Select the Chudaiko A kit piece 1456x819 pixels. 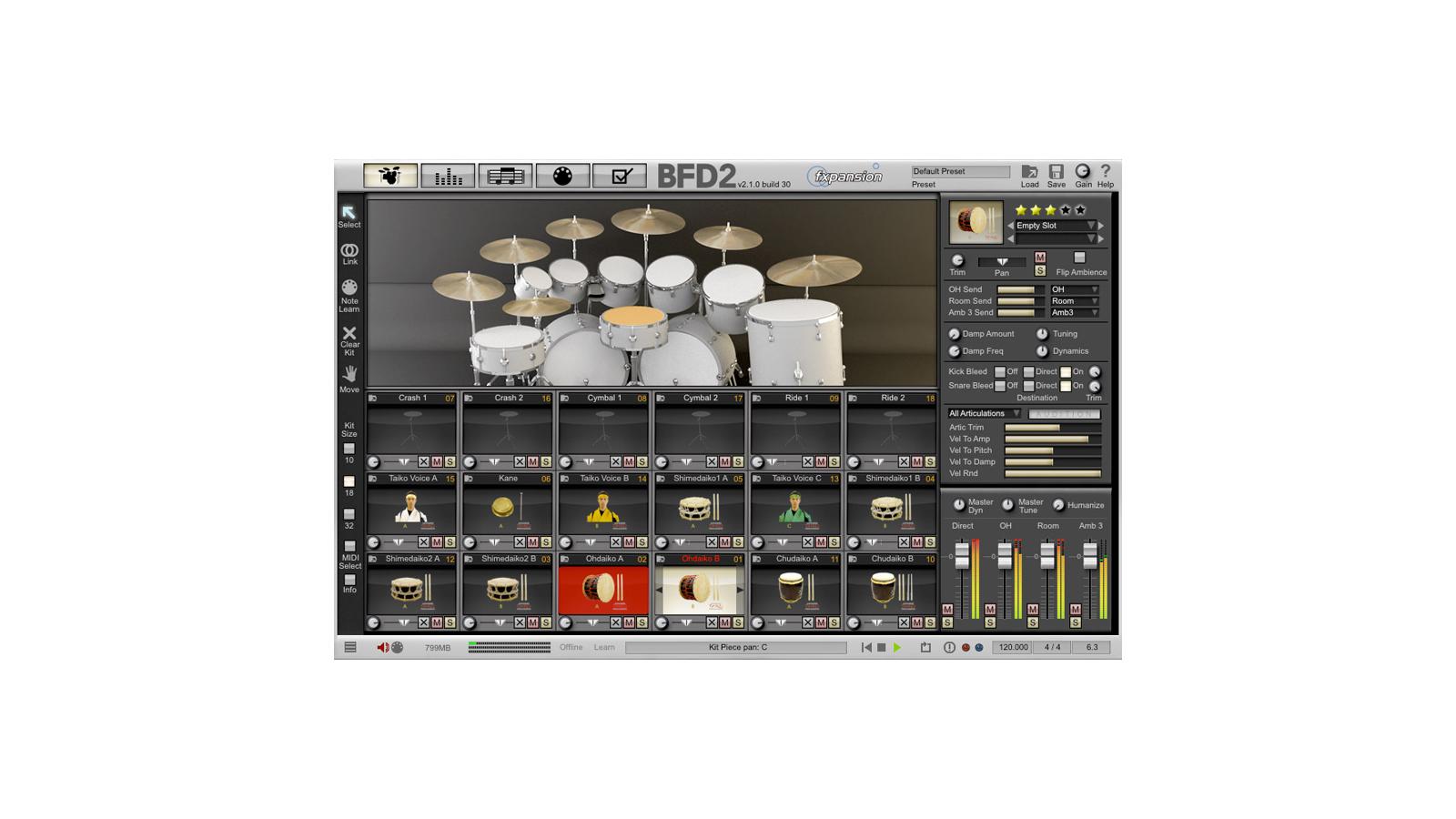(x=796, y=590)
